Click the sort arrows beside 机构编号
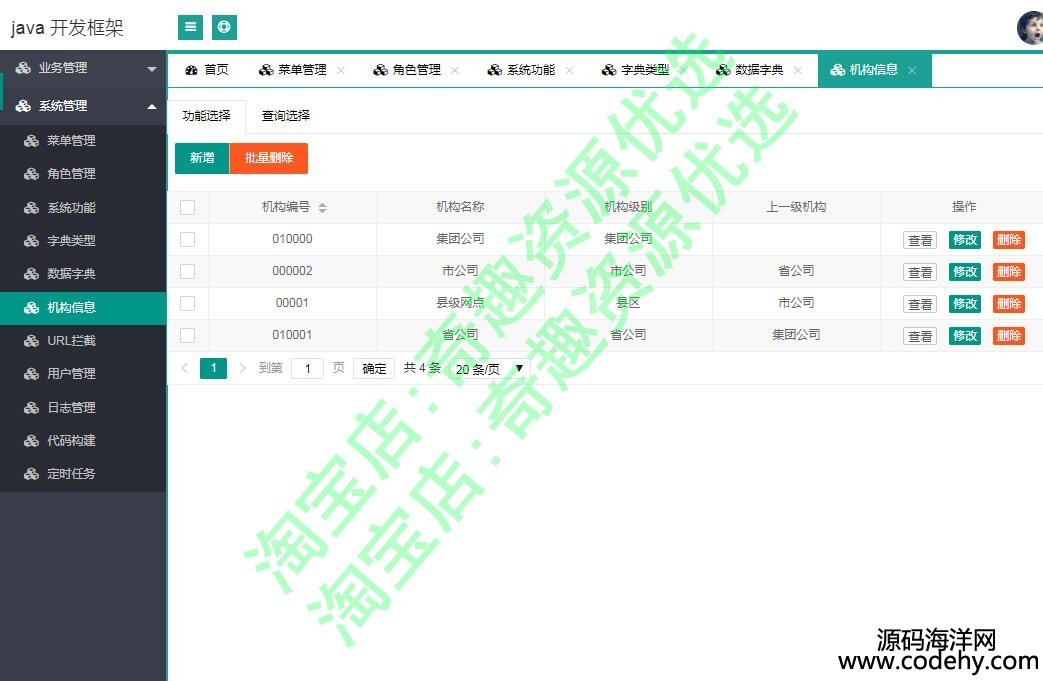 point(322,208)
